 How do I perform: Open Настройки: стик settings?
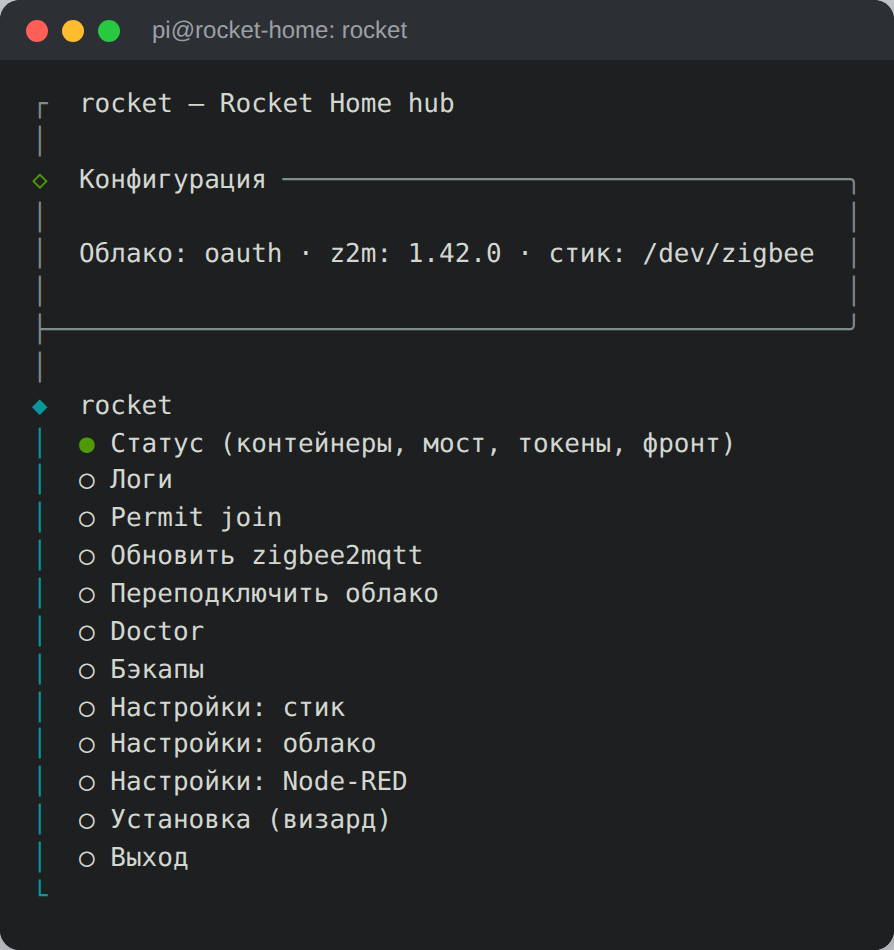(212, 708)
